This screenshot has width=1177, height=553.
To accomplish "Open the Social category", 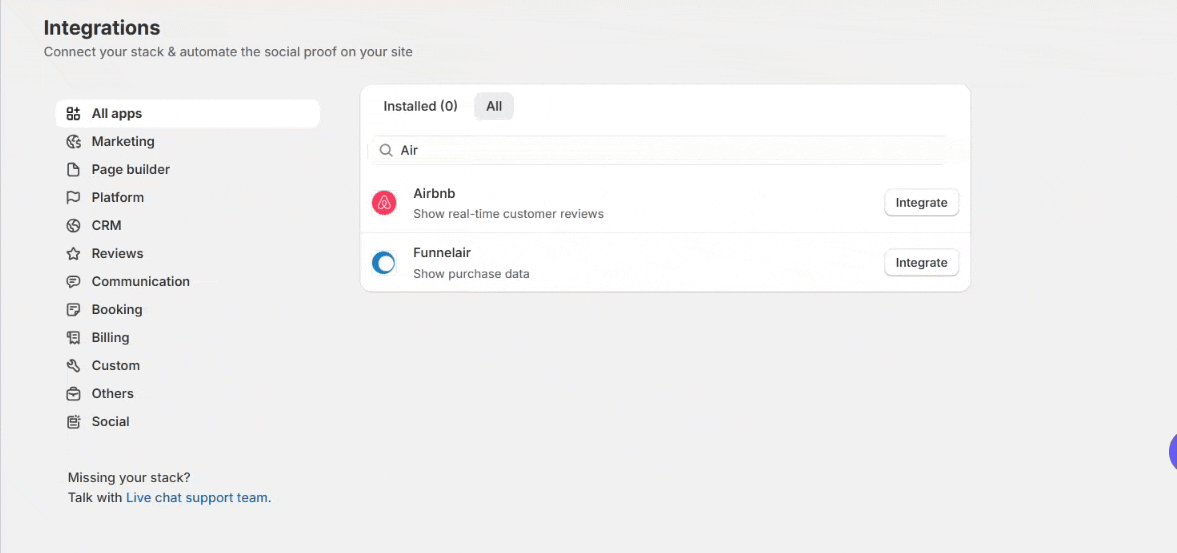I will (110, 422).
